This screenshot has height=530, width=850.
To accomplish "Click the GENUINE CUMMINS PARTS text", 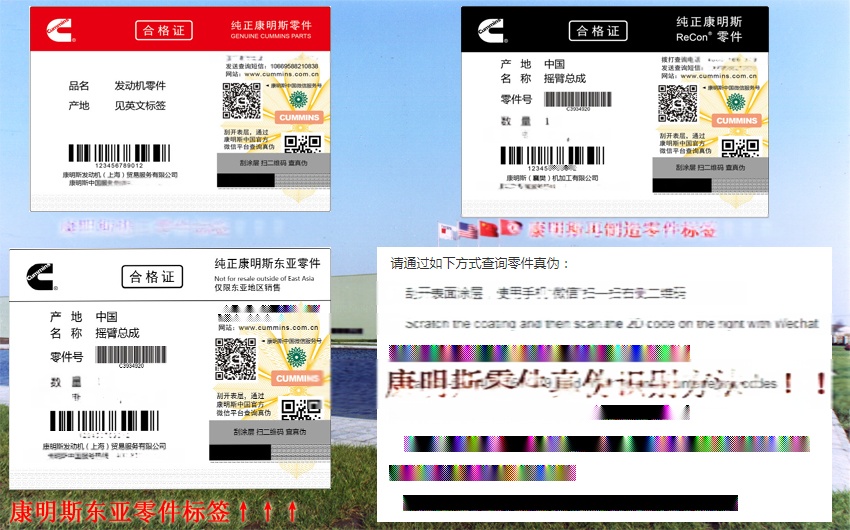I will [271, 36].
